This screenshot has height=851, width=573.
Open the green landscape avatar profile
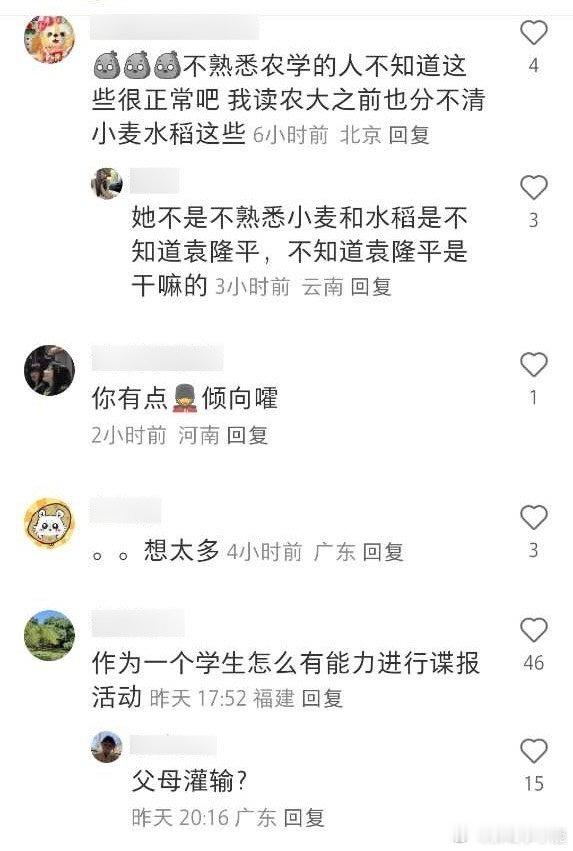pyautogui.click(x=49, y=635)
